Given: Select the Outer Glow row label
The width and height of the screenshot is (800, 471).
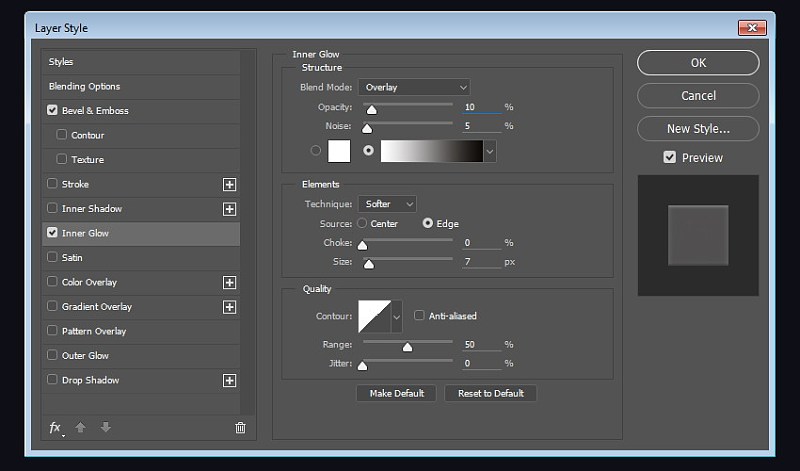Looking at the screenshot, I should point(85,355).
